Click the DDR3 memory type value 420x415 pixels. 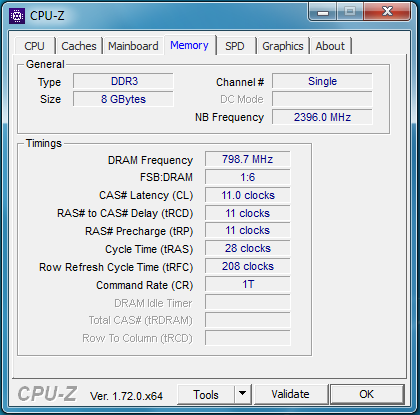pyautogui.click(x=123, y=81)
